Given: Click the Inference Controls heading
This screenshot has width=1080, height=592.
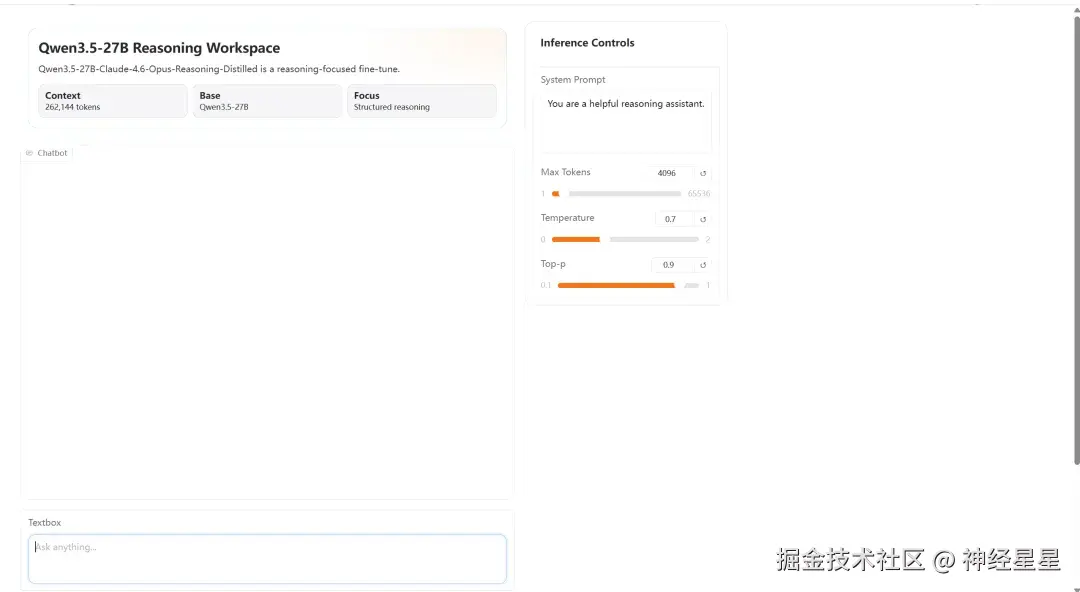Looking at the screenshot, I should [587, 43].
